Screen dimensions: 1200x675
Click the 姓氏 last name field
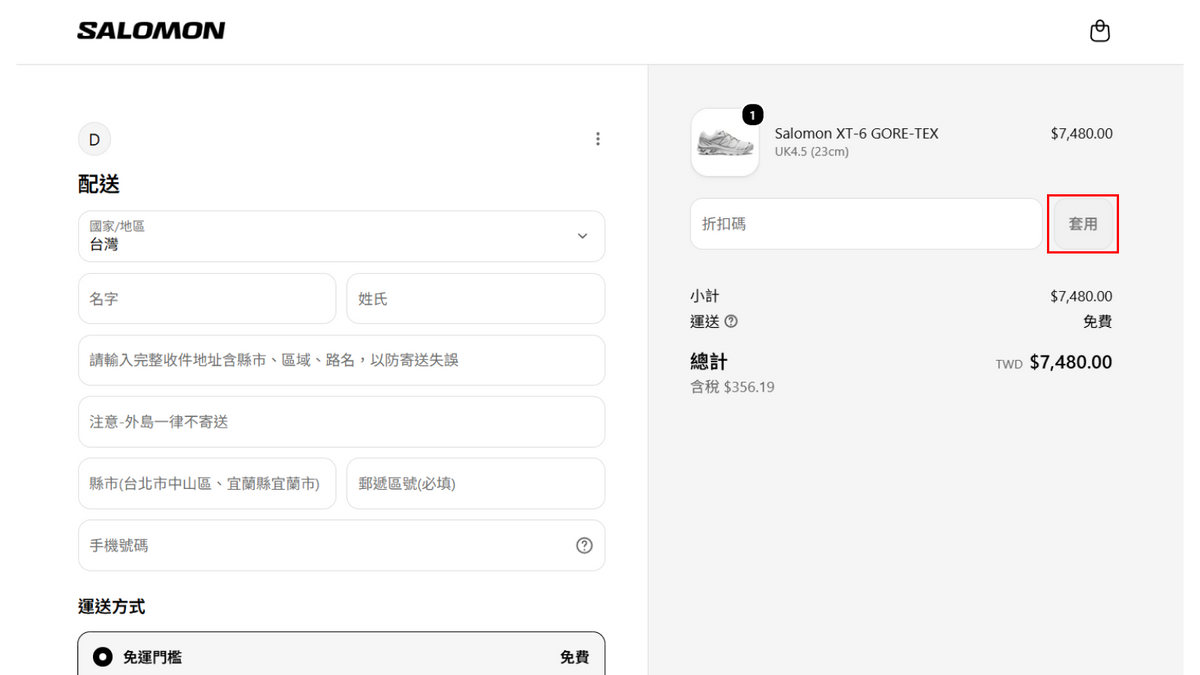click(476, 299)
